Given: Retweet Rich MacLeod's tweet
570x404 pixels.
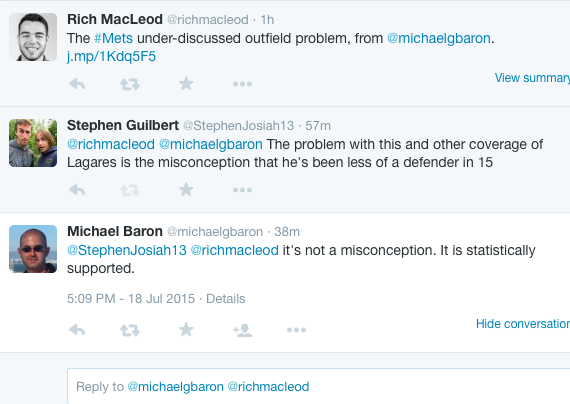Looking at the screenshot, I should click(x=130, y=84).
